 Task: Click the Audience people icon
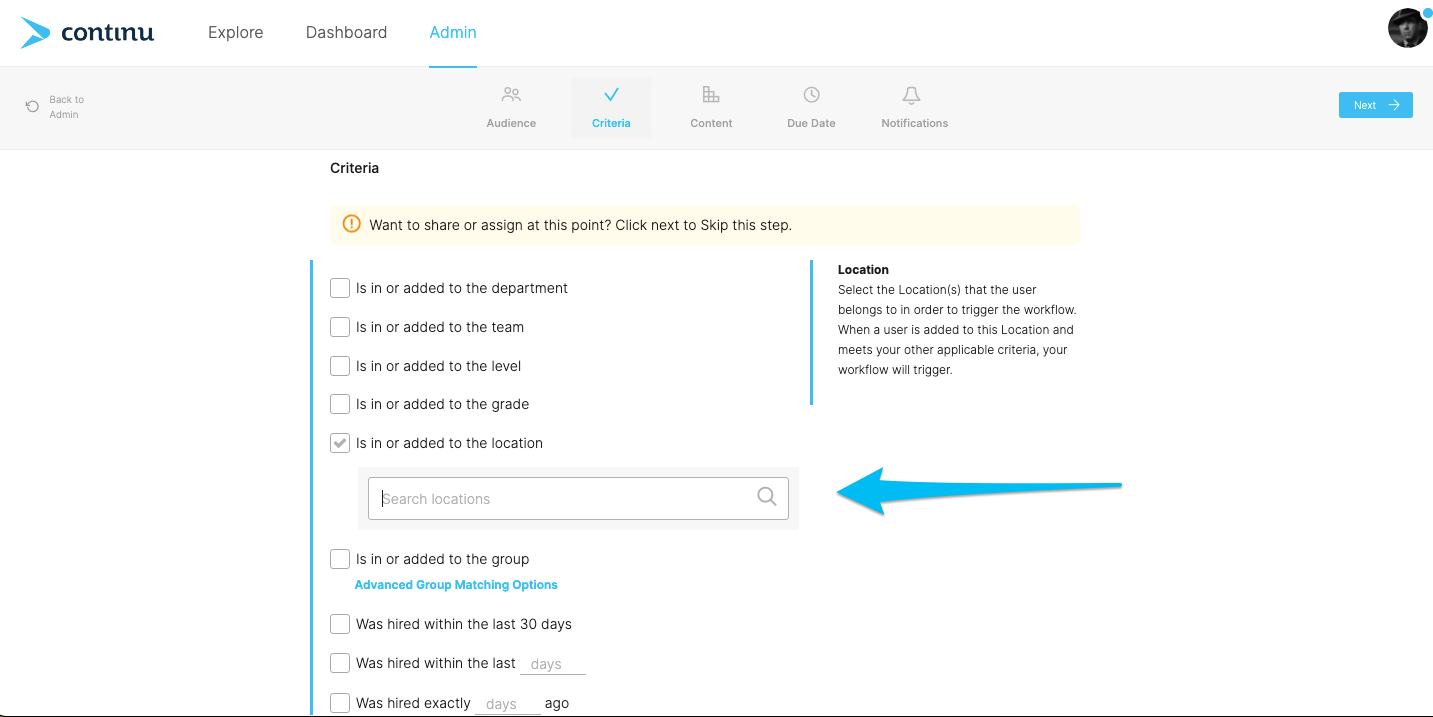click(x=511, y=95)
